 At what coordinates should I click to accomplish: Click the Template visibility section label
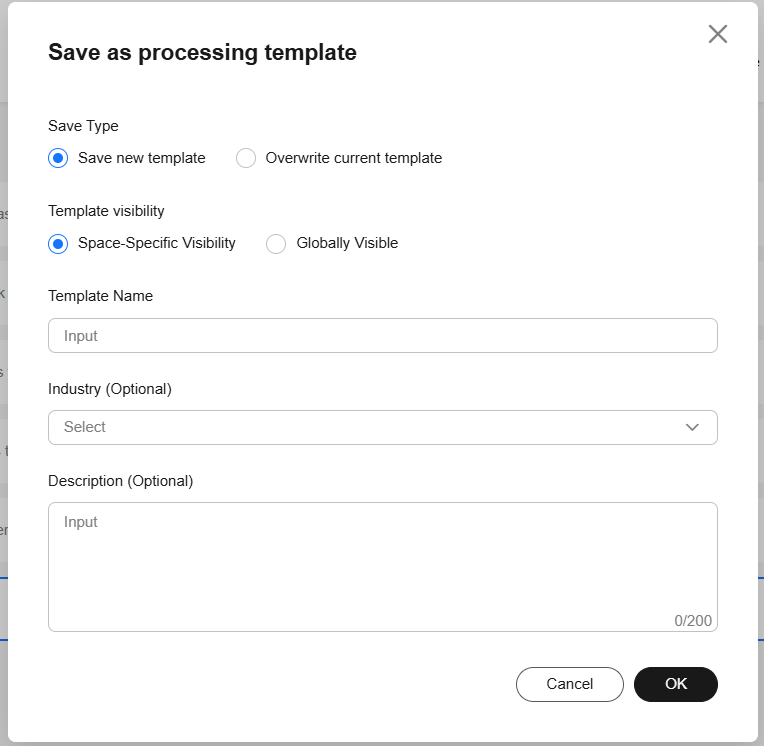click(x=106, y=211)
